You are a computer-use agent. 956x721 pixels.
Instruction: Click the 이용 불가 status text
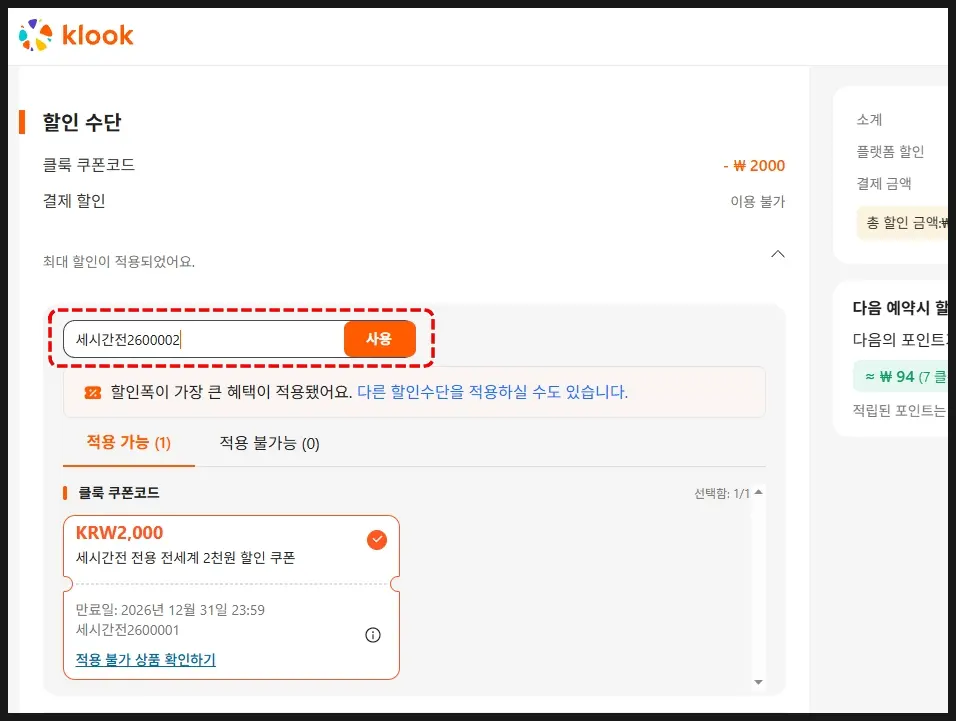pos(758,201)
